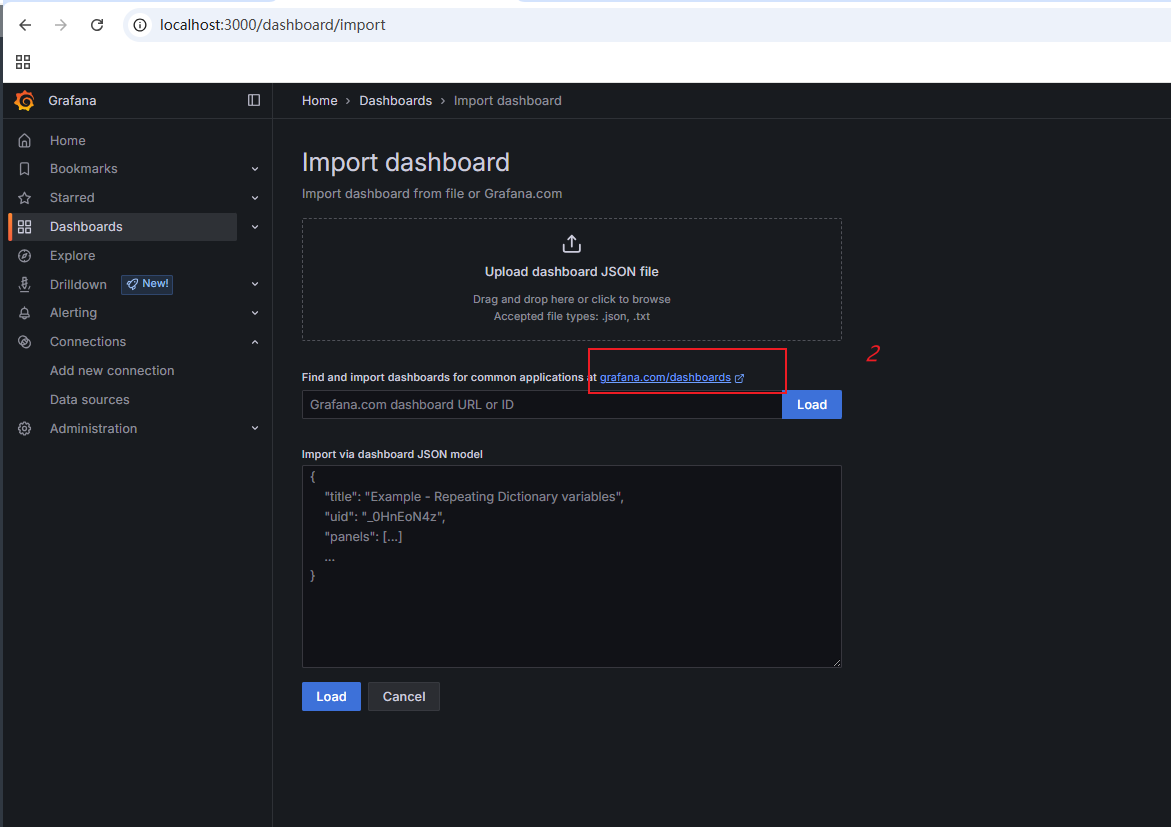Cancel the dashboard import

pyautogui.click(x=404, y=696)
